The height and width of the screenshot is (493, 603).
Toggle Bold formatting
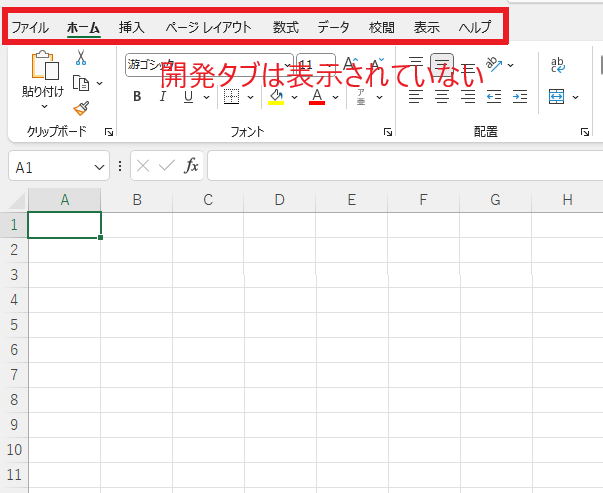[x=137, y=97]
